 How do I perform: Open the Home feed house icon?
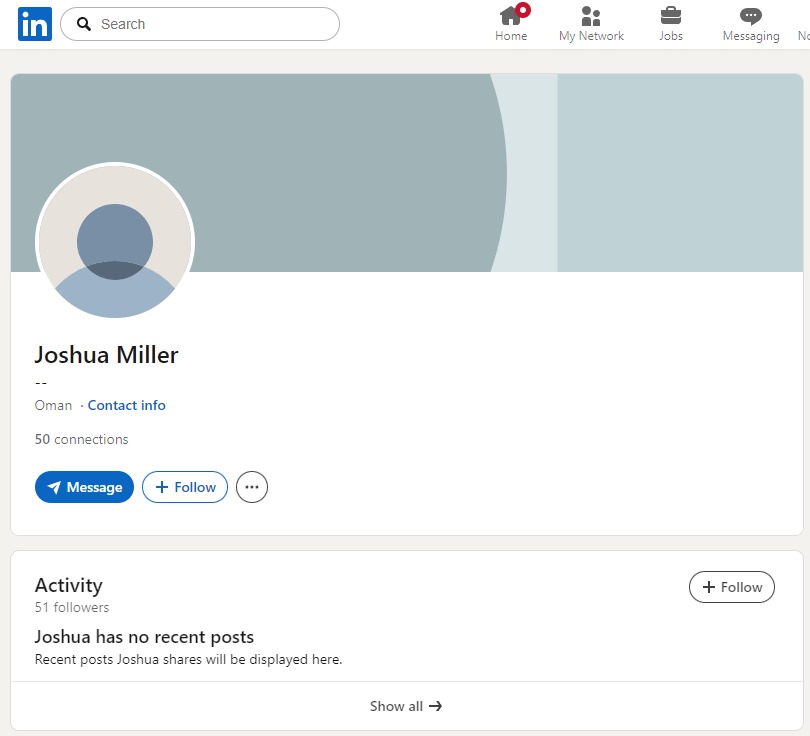[x=510, y=16]
